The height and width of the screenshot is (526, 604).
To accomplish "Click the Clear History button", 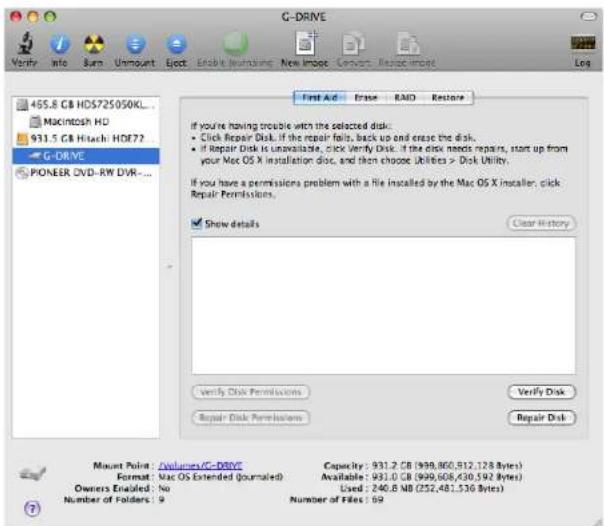I will click(541, 223).
